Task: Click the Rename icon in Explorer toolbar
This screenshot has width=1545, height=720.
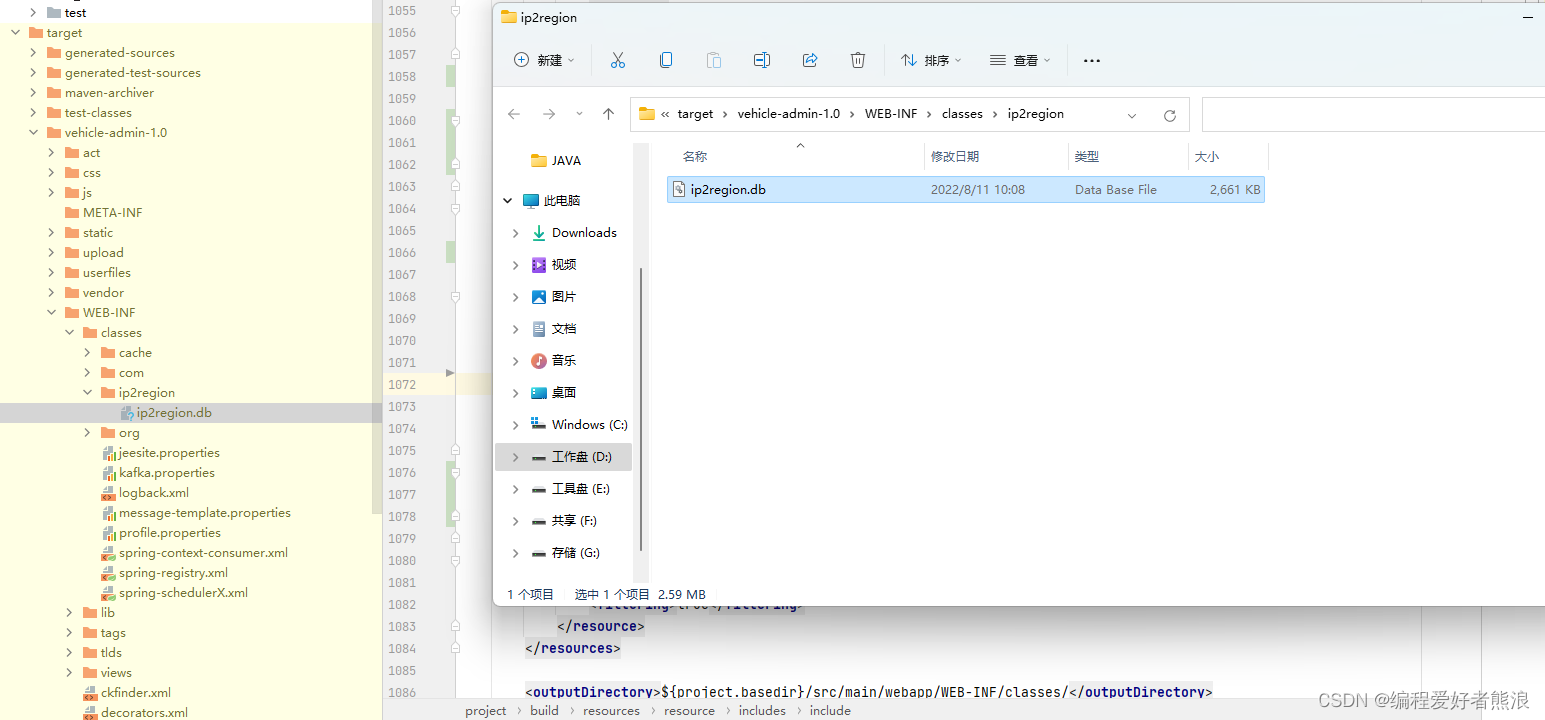Action: (762, 60)
